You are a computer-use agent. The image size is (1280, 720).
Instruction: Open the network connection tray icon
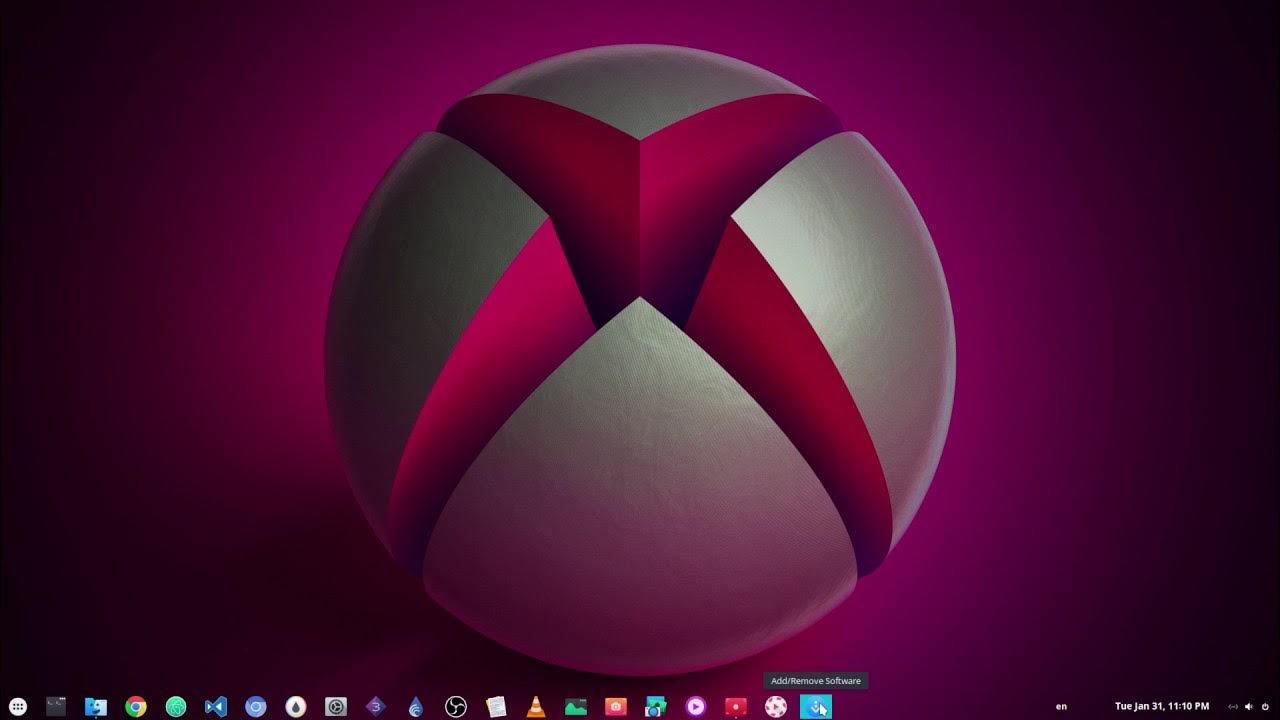click(x=1233, y=707)
